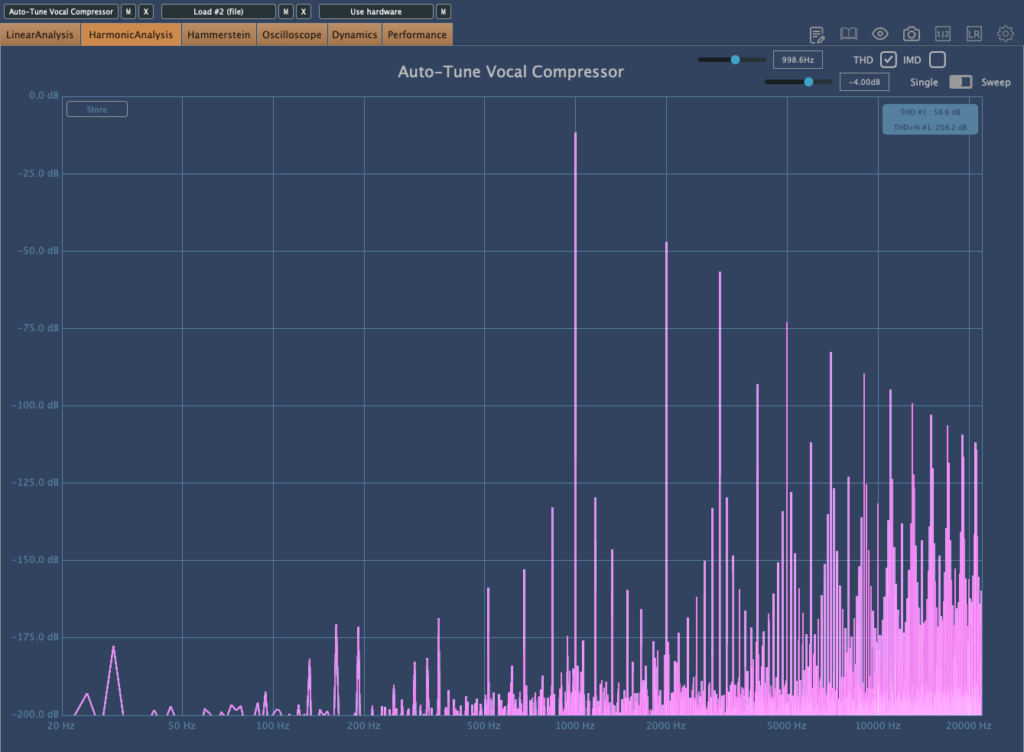Click the M button beside Load #2 (file)
1024x752 pixels.
285,12
